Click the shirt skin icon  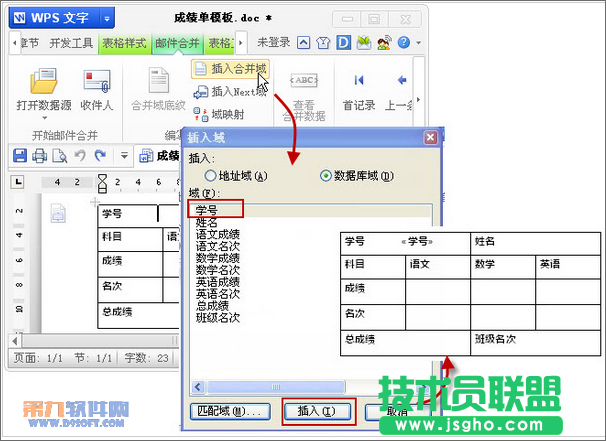323,43
